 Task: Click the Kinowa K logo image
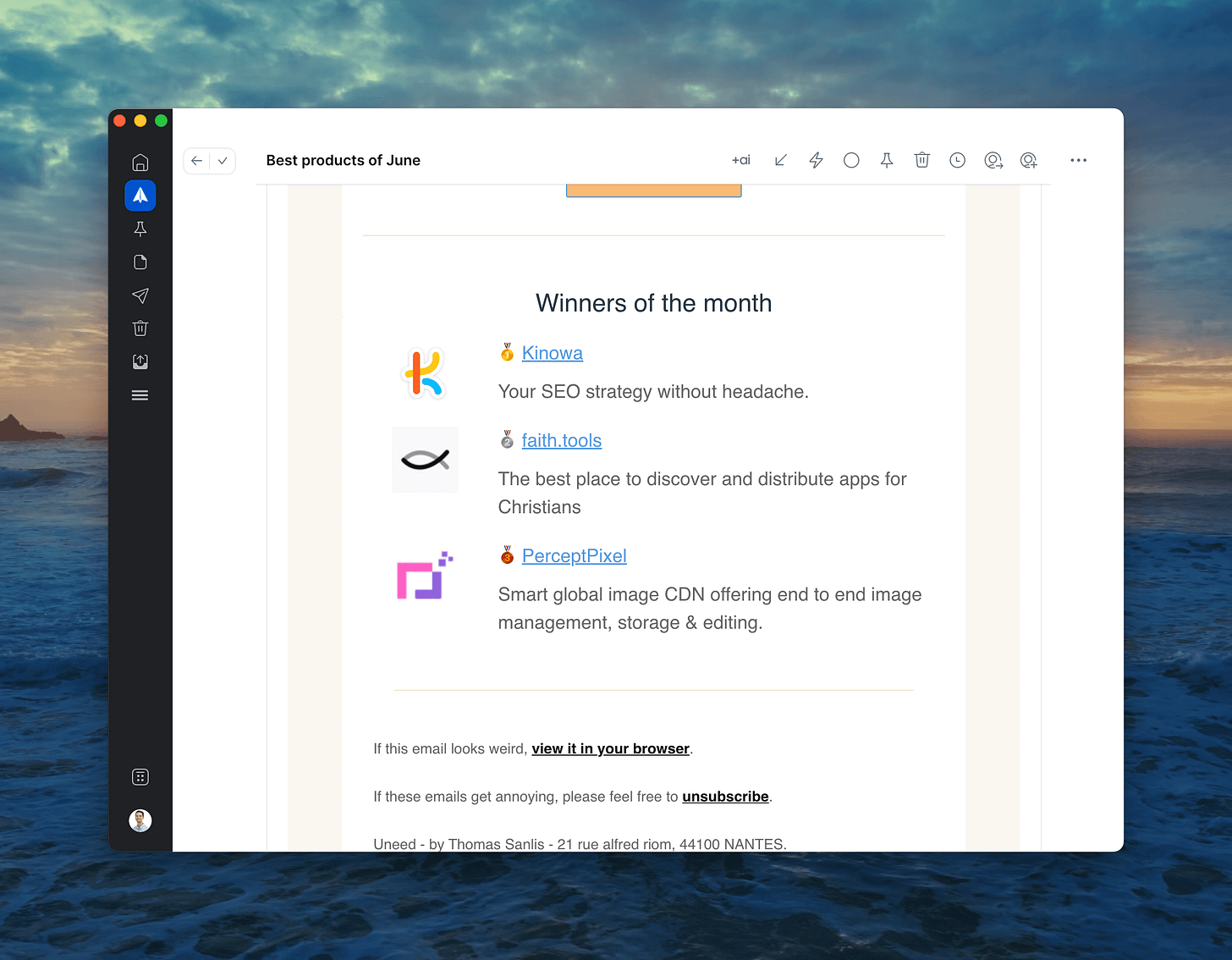[x=424, y=373]
